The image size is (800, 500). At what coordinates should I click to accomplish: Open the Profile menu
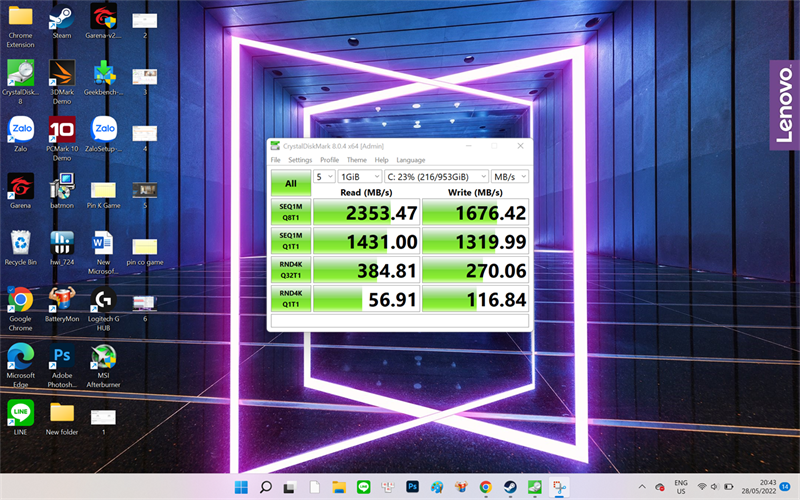coord(330,160)
